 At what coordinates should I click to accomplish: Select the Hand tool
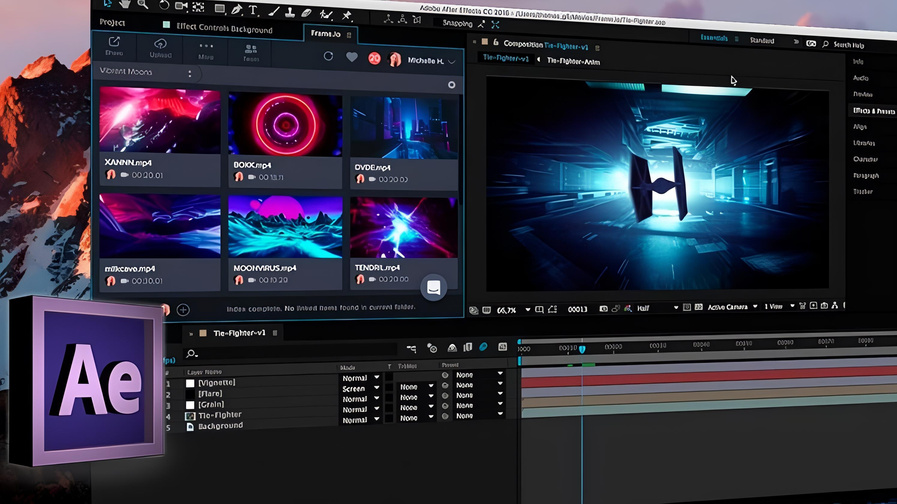coord(124,3)
